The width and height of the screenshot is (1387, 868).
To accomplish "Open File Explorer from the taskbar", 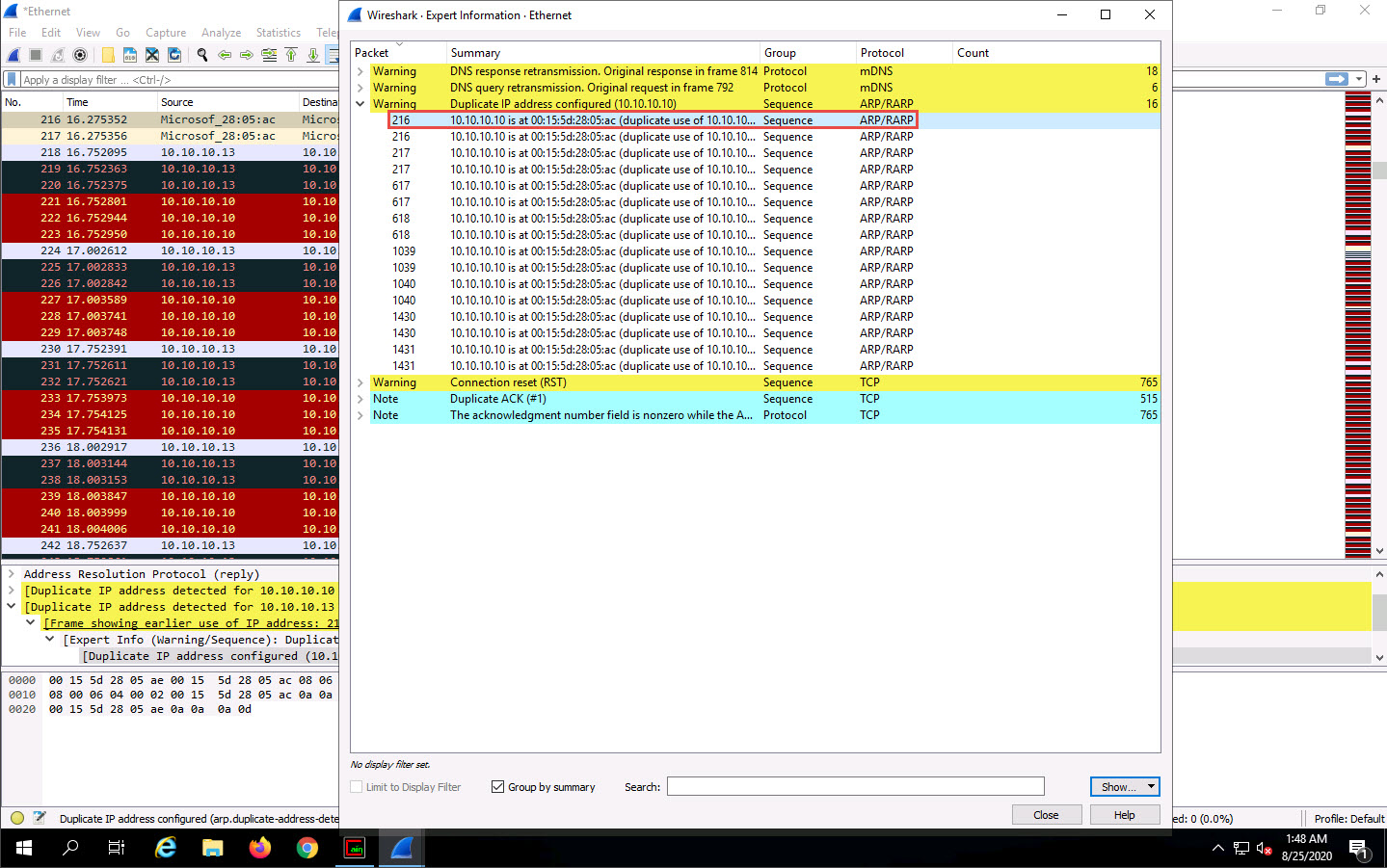I will click(213, 848).
